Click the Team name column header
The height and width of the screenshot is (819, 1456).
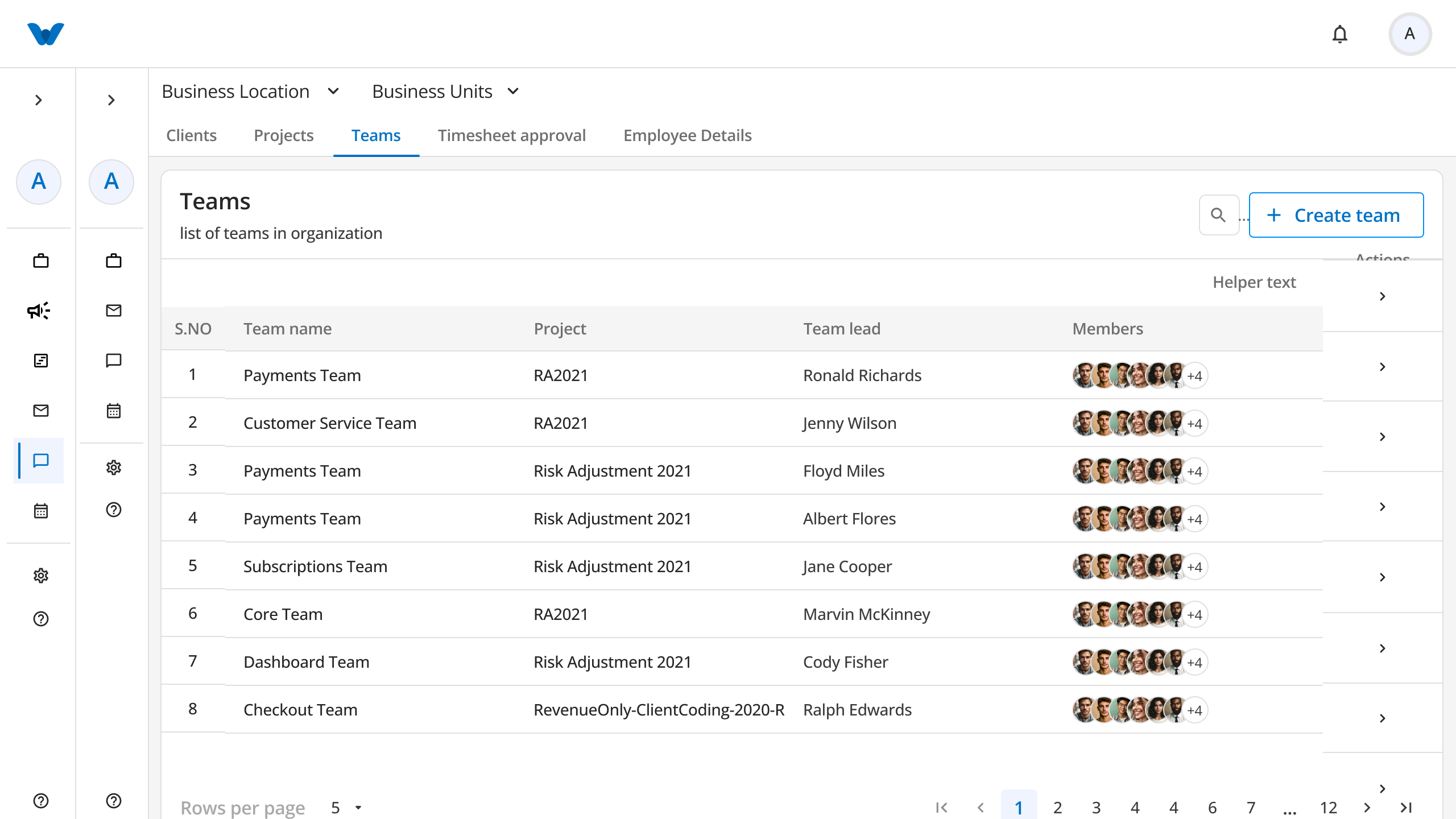click(x=288, y=329)
